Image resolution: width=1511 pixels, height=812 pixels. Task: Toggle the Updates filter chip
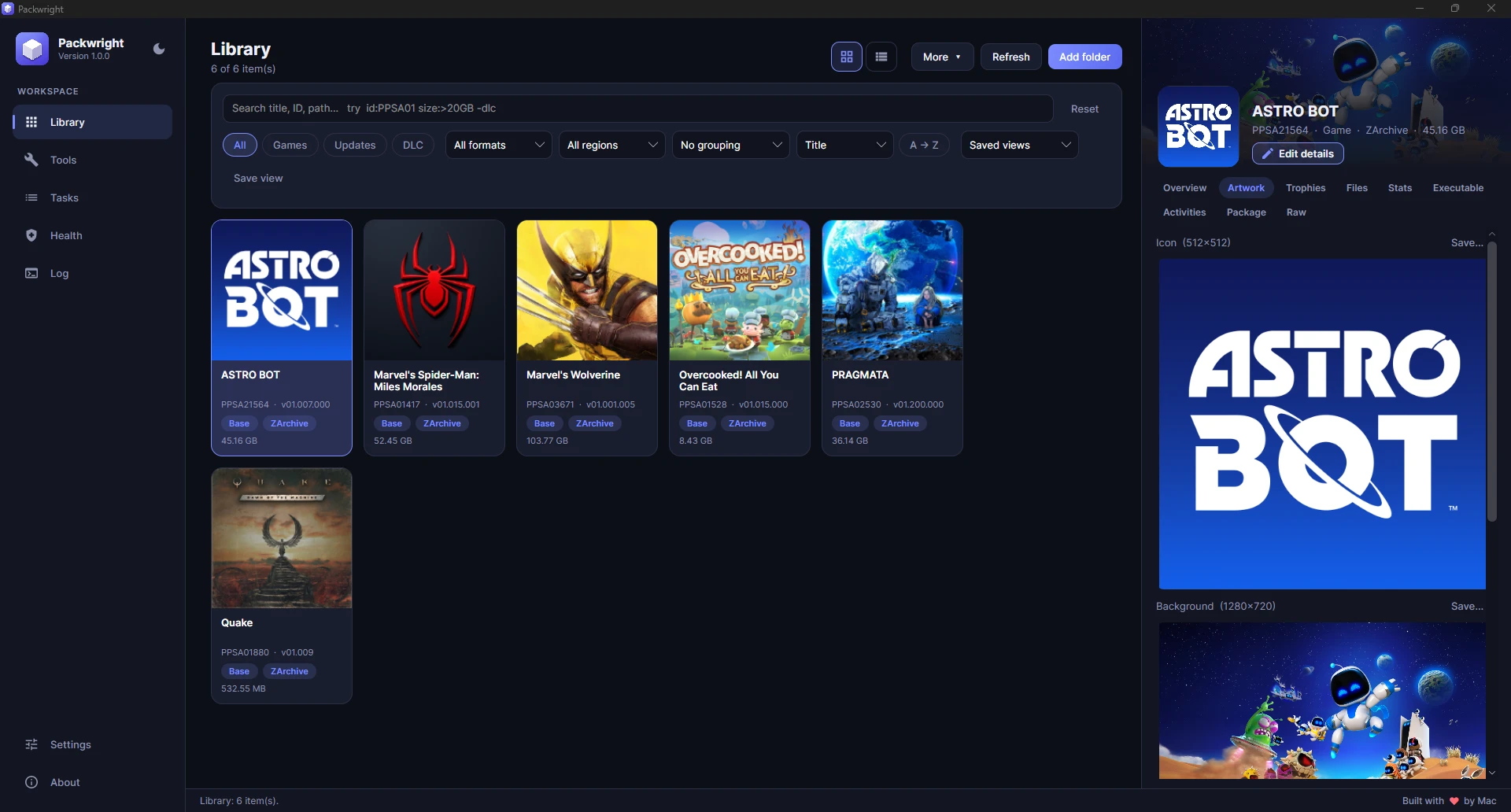point(355,145)
